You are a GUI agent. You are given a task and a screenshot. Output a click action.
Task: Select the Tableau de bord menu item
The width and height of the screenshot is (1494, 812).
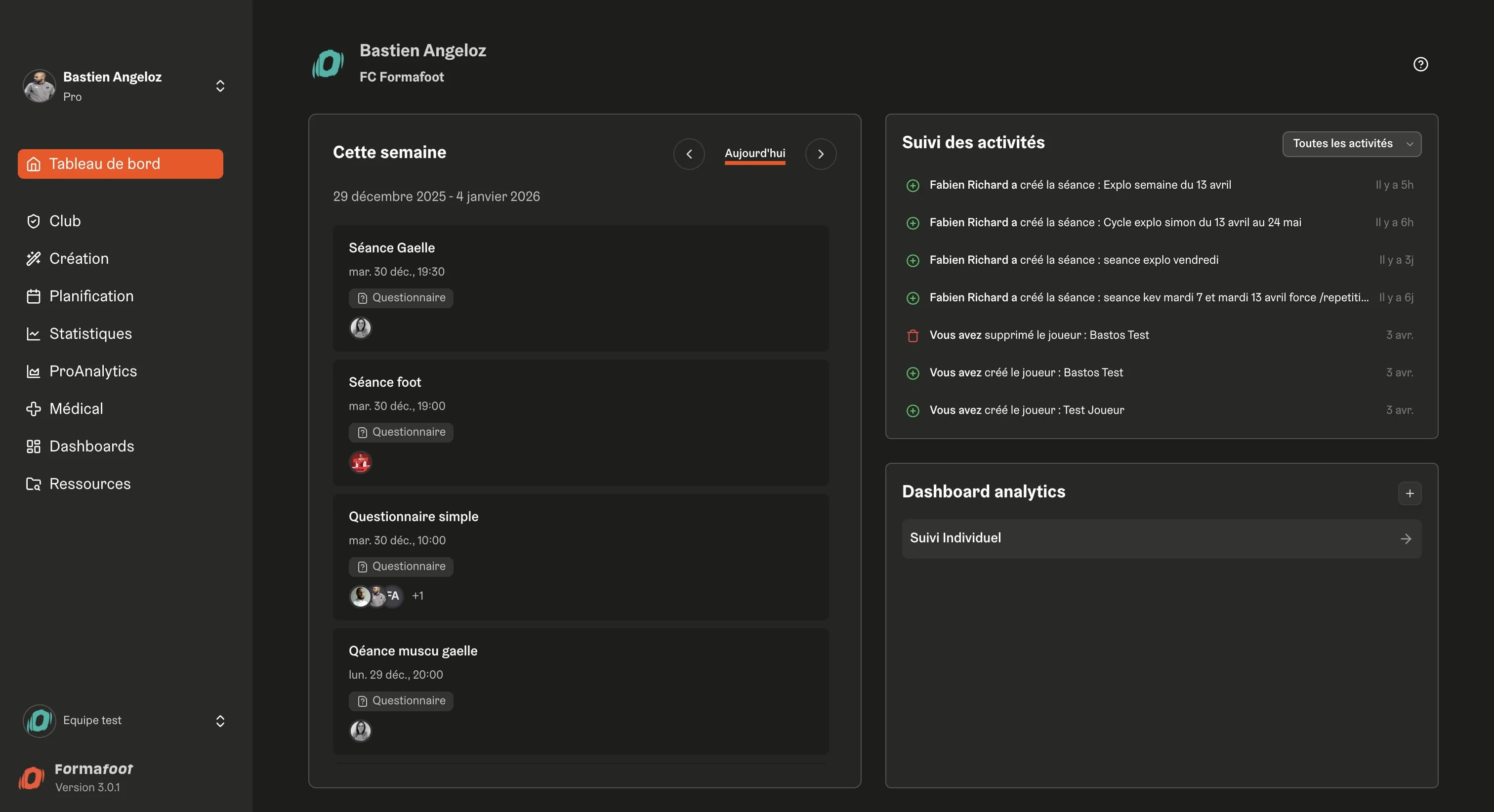point(120,164)
